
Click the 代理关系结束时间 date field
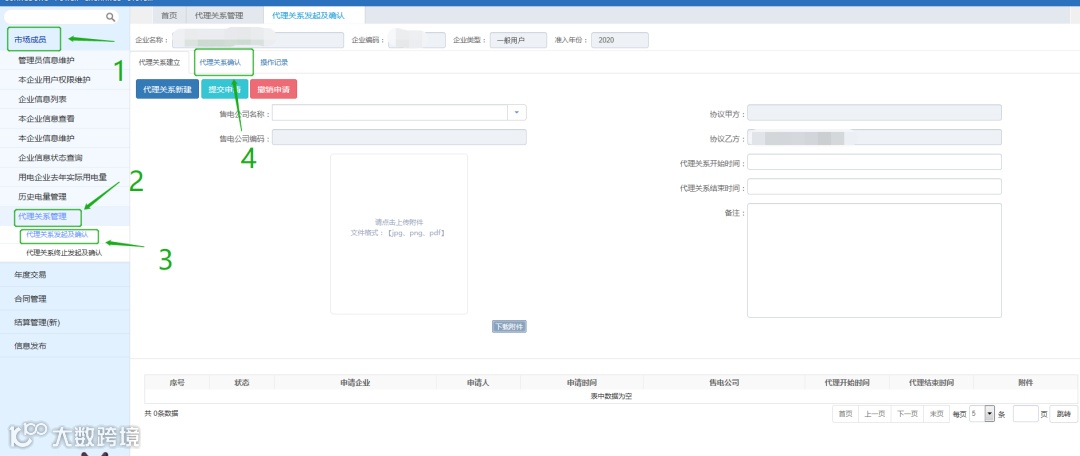pyautogui.click(x=874, y=187)
